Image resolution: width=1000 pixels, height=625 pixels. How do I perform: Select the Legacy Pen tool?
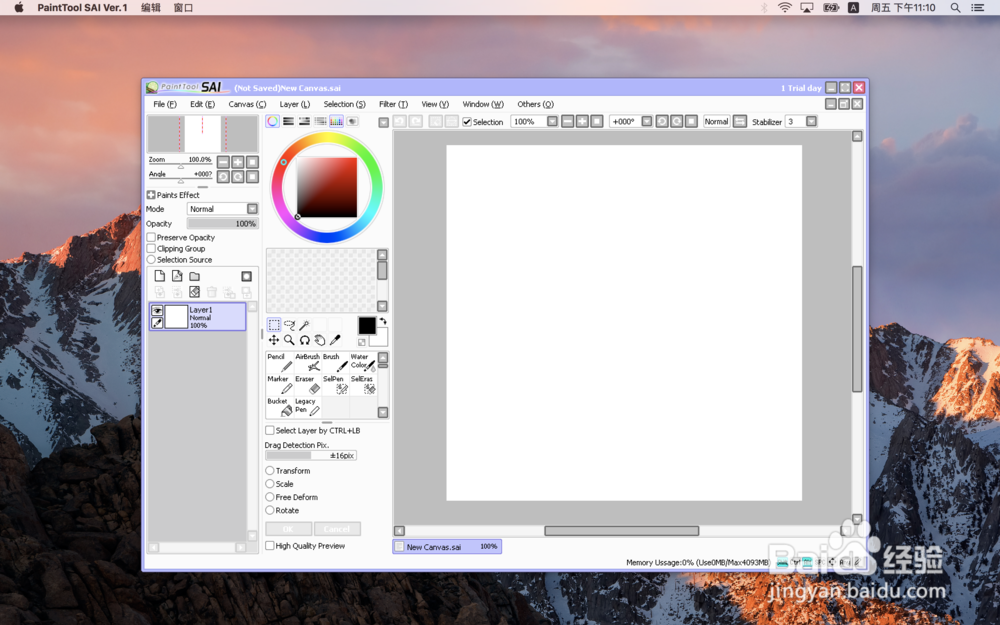tap(307, 407)
